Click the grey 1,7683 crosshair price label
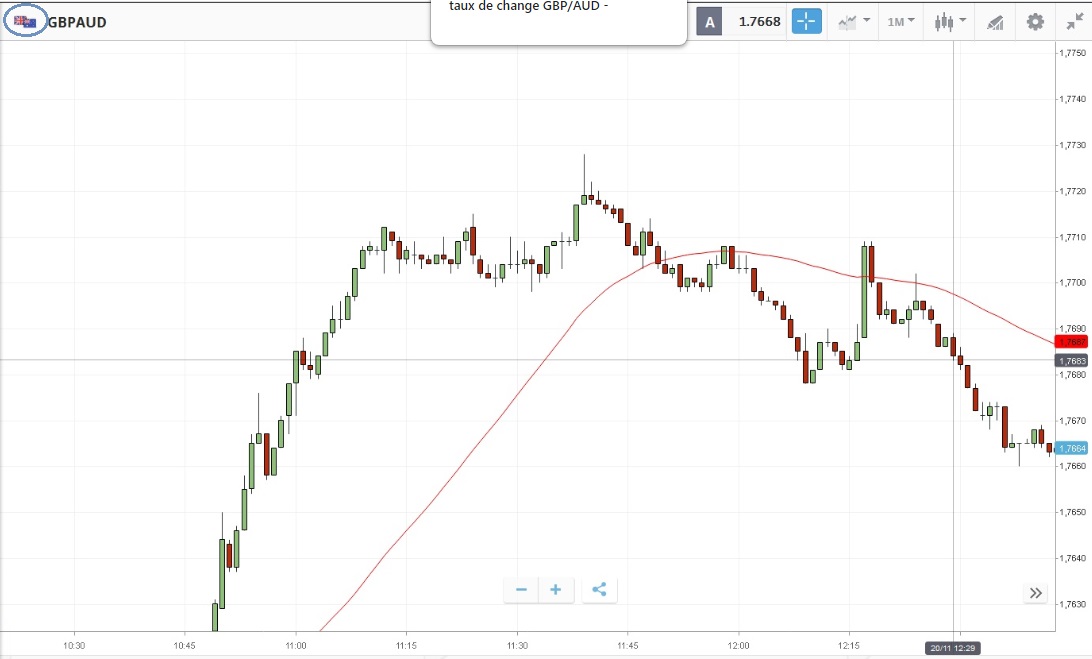This screenshot has height=659, width=1092. pyautogui.click(x=1073, y=361)
